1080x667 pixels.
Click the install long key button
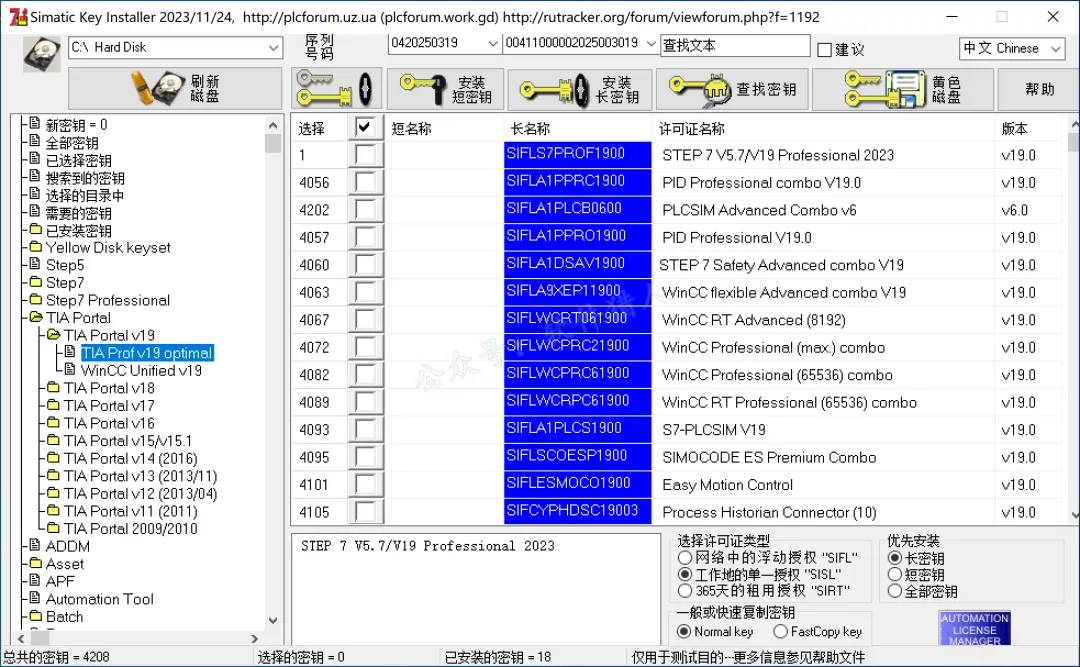[x=580, y=89]
